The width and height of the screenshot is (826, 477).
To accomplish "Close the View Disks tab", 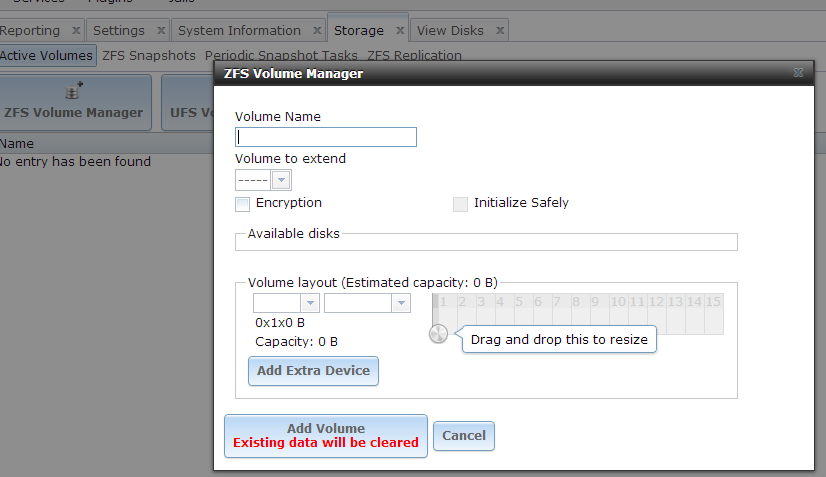I will (x=500, y=31).
